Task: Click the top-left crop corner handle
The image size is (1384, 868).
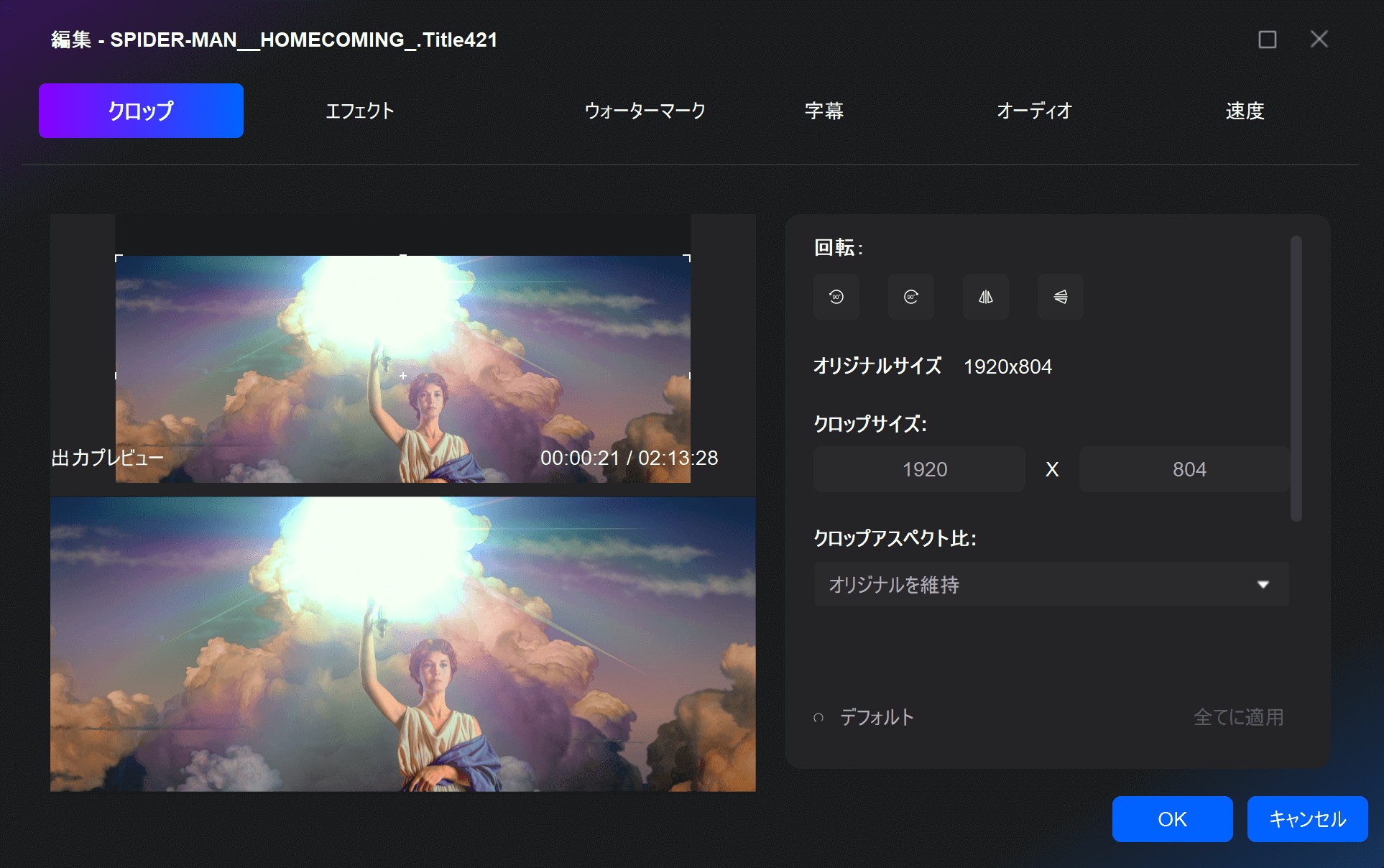Action: pos(118,257)
